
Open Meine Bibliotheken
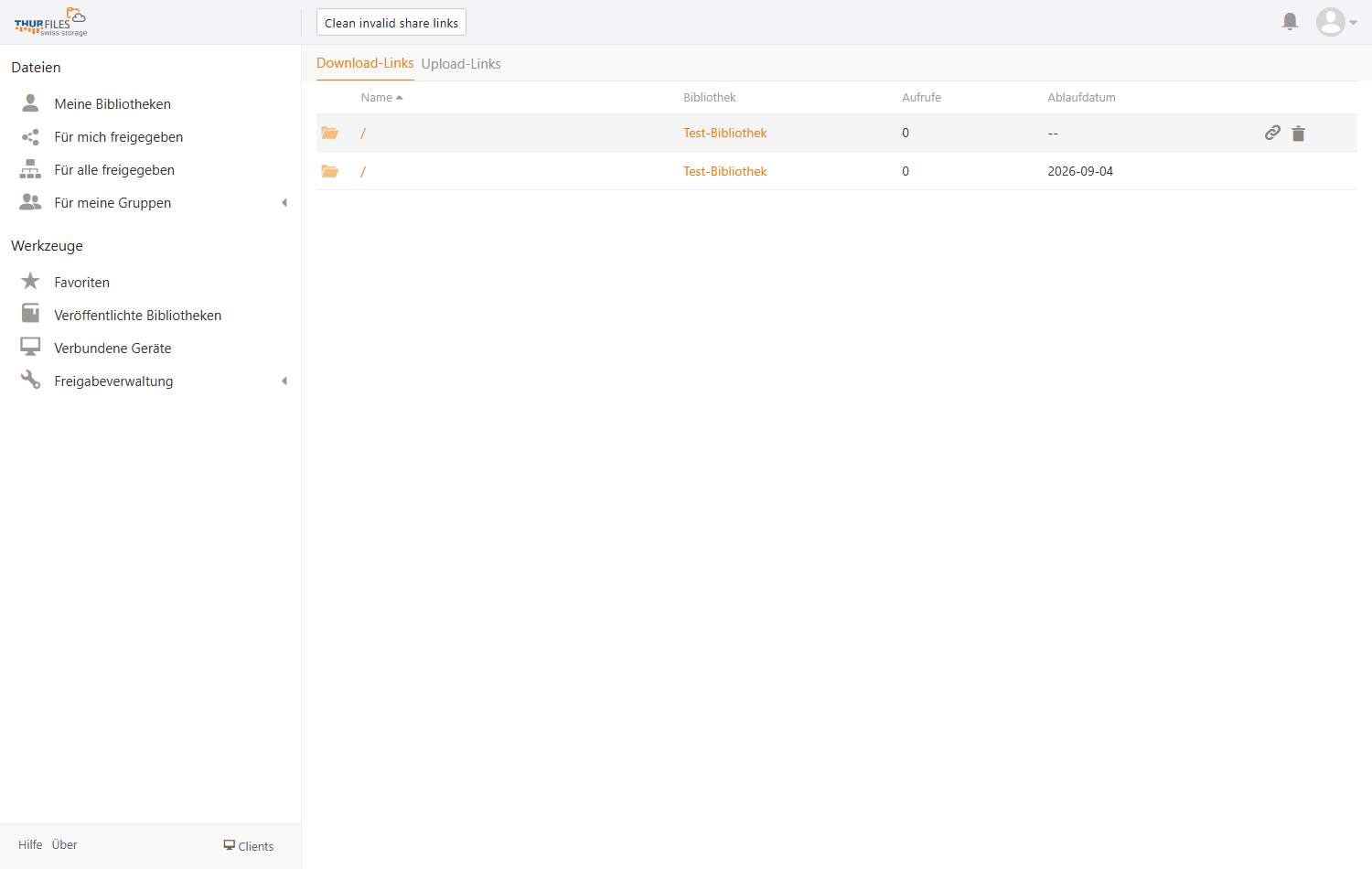[x=113, y=104]
